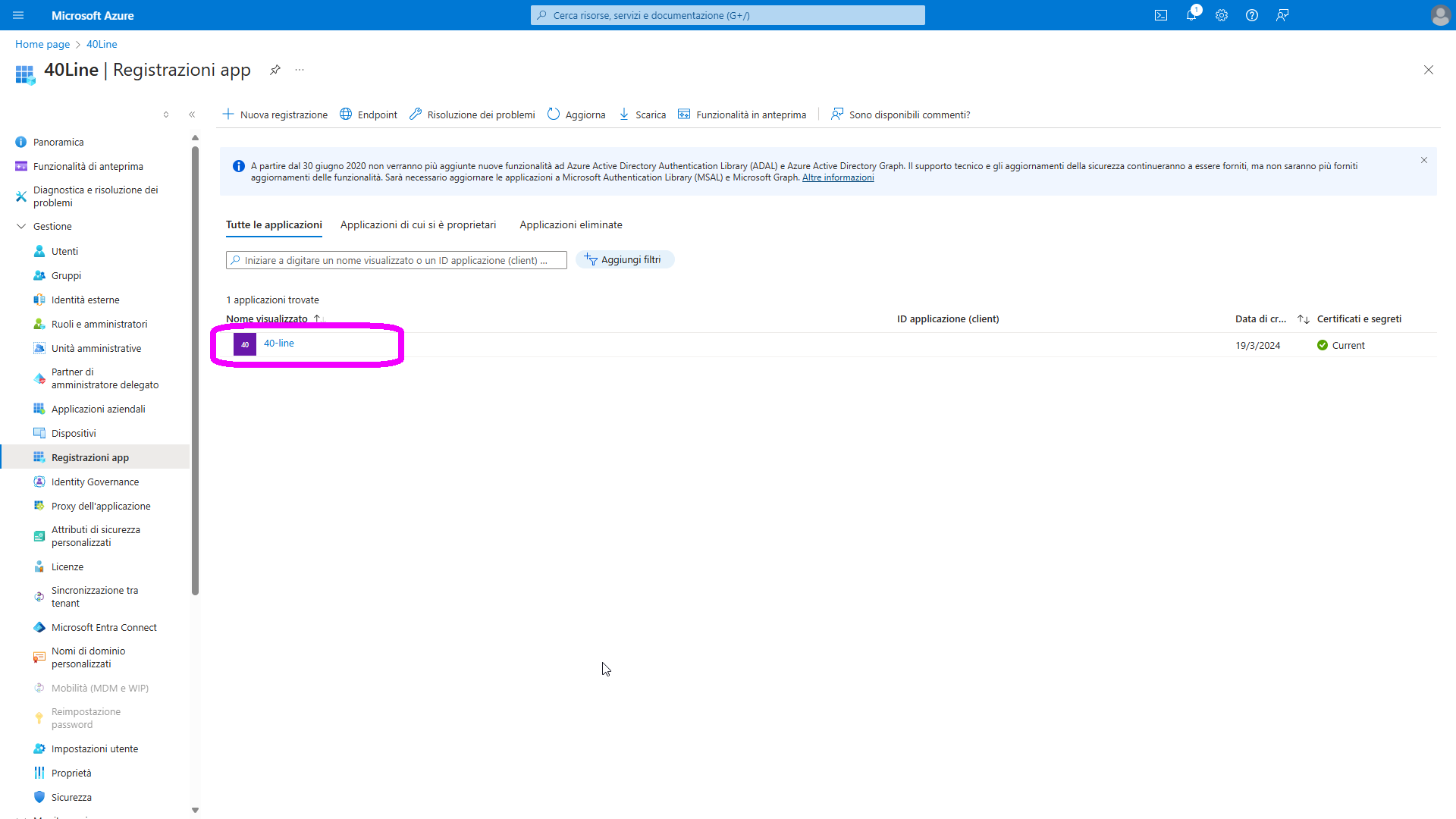Switch to Applicazioni di cui si è proprietari tab

(418, 225)
